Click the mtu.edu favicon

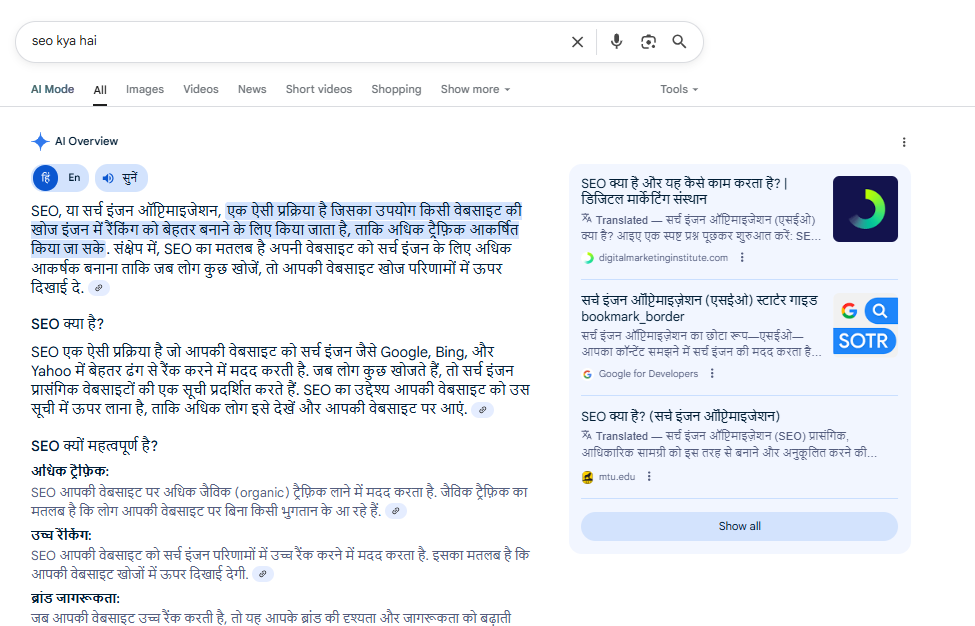click(588, 477)
